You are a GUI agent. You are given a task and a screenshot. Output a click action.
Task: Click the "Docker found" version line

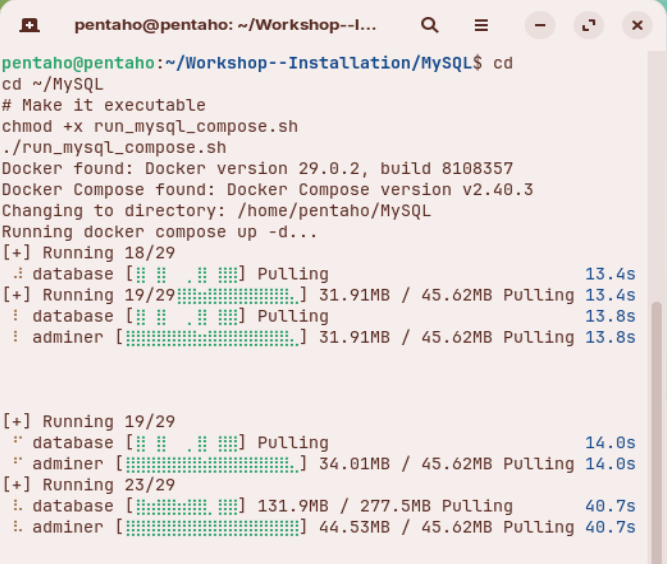click(x=257, y=168)
